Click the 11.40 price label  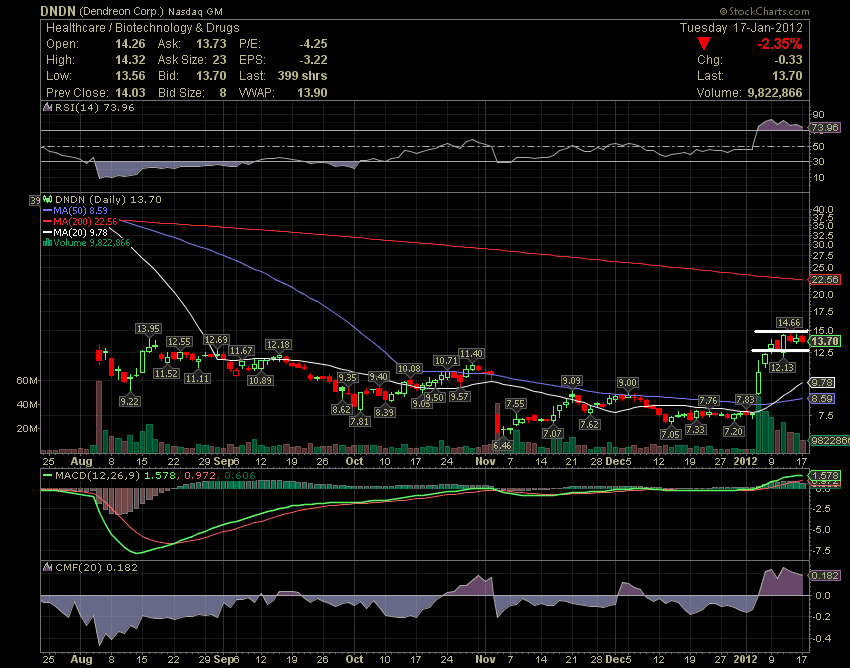(471, 354)
